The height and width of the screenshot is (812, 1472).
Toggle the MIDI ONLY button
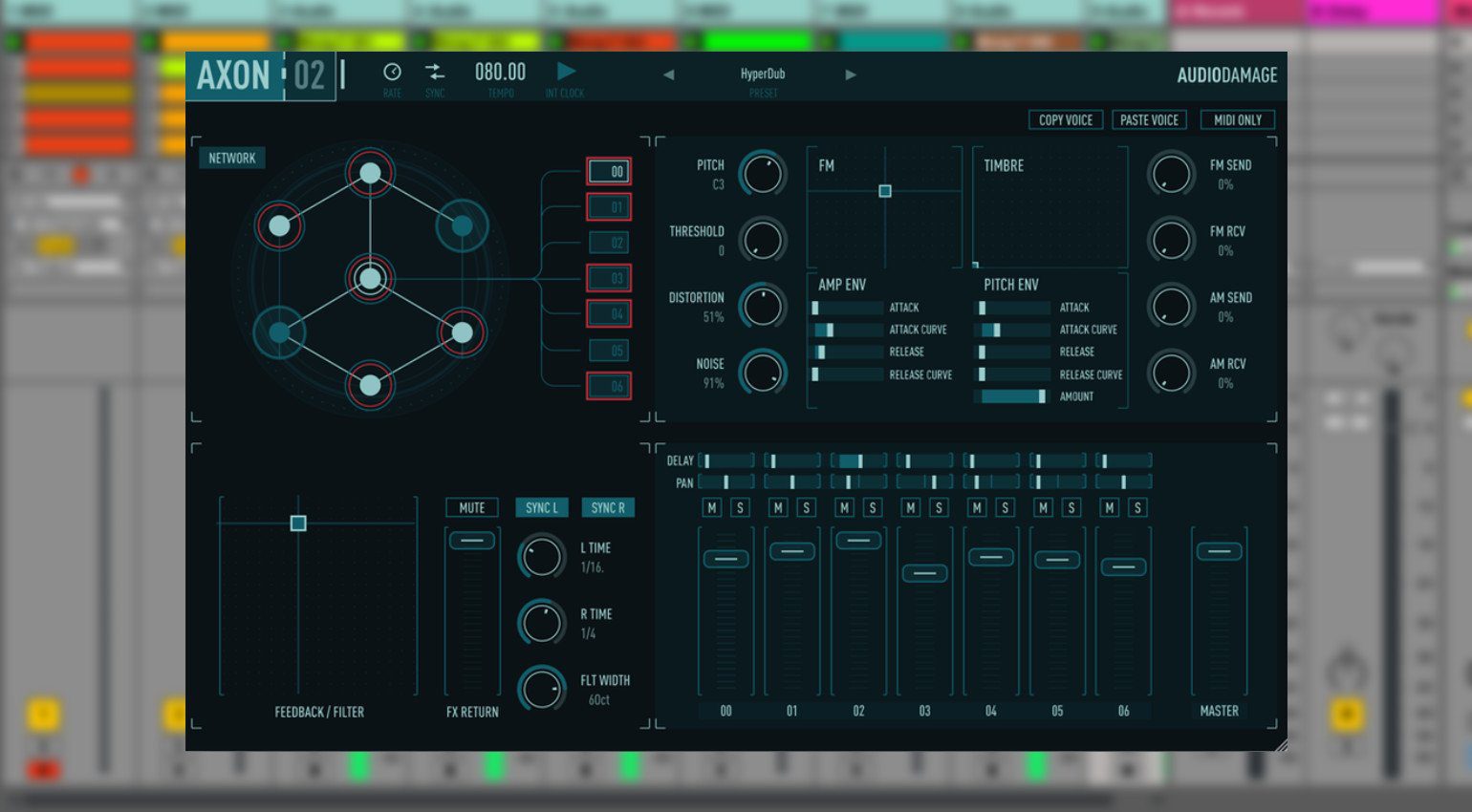[x=1238, y=119]
